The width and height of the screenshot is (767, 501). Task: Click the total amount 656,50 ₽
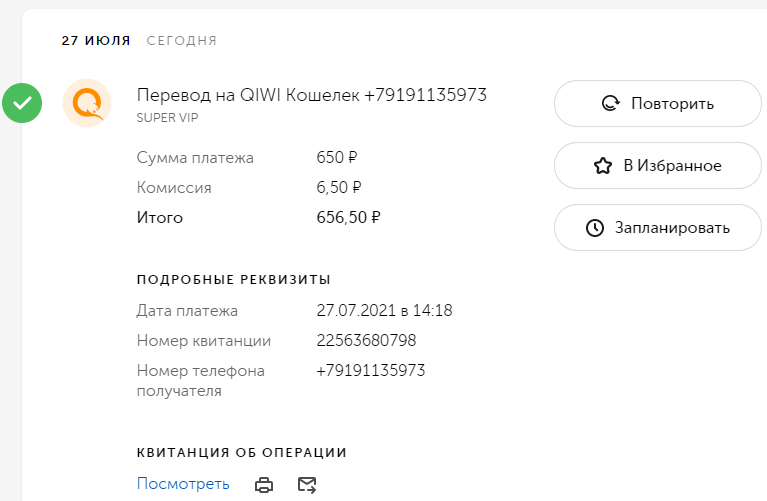(348, 217)
